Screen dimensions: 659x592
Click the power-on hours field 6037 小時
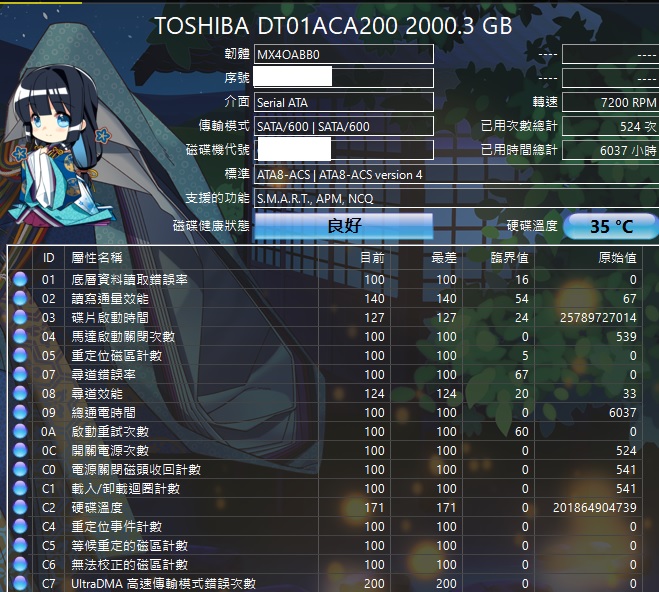pos(610,150)
